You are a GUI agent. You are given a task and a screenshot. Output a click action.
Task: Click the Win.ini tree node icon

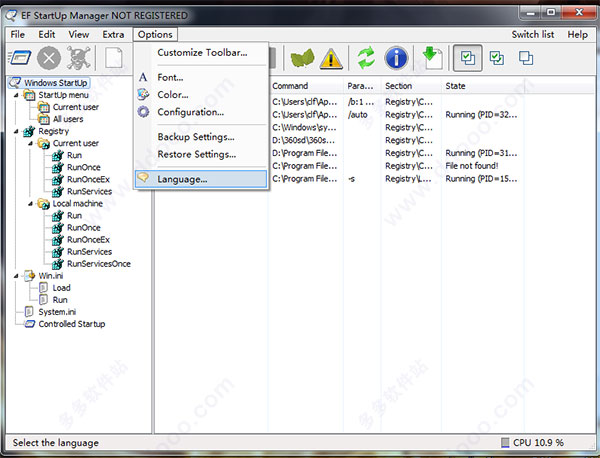[29, 275]
